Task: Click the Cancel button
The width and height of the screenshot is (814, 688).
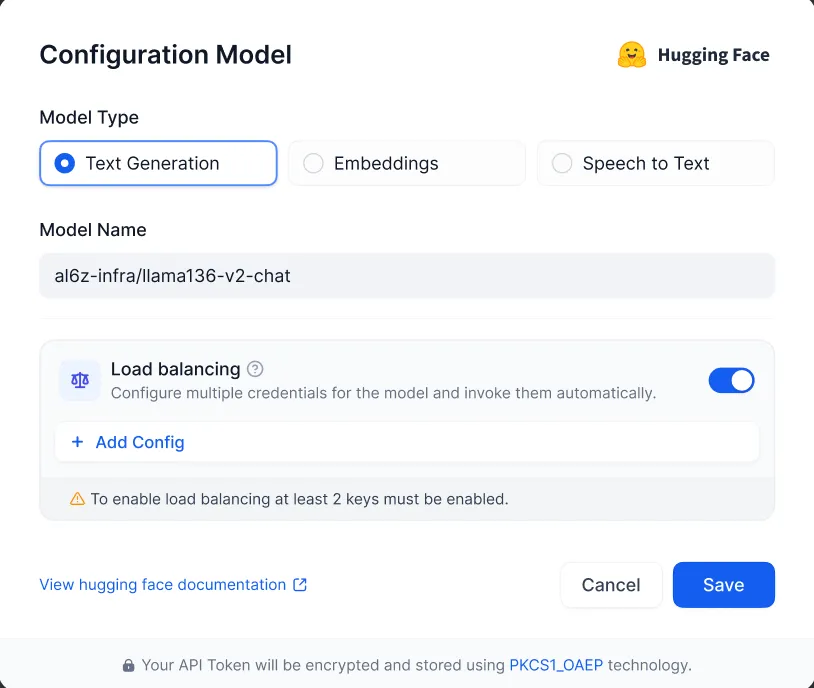Action: pos(611,585)
